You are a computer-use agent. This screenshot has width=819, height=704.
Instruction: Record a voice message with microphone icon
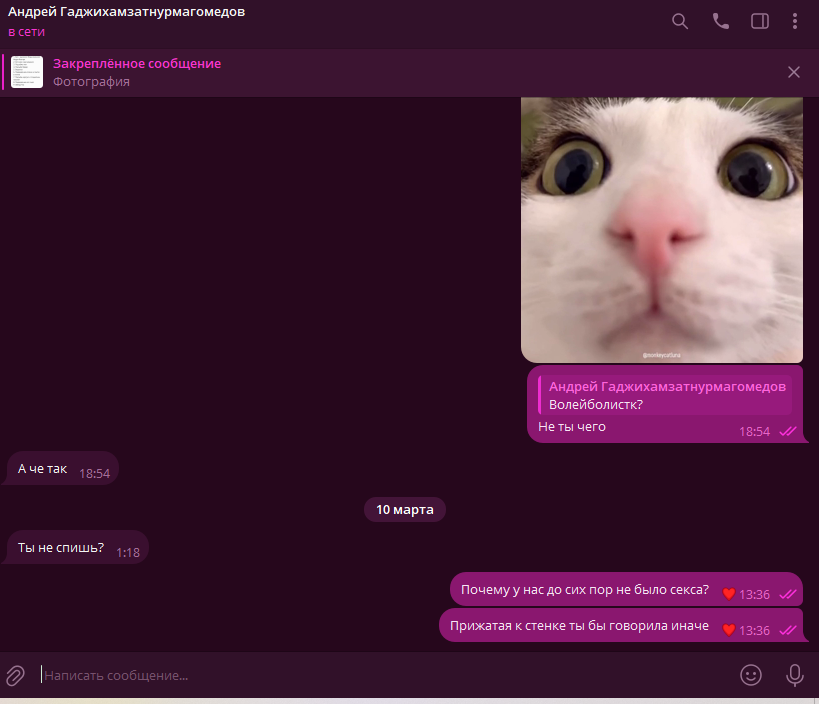click(x=794, y=675)
